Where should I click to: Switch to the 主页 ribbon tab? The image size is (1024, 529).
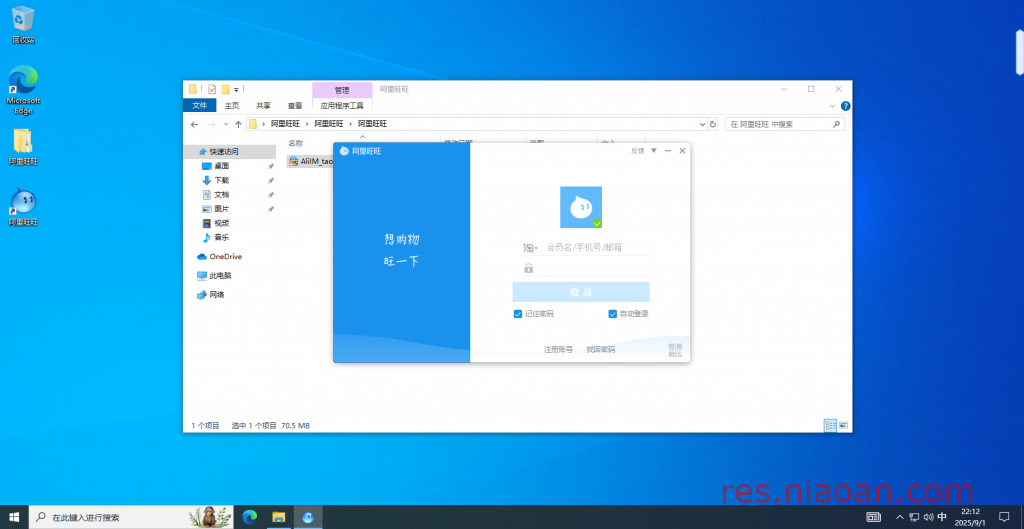click(232, 106)
